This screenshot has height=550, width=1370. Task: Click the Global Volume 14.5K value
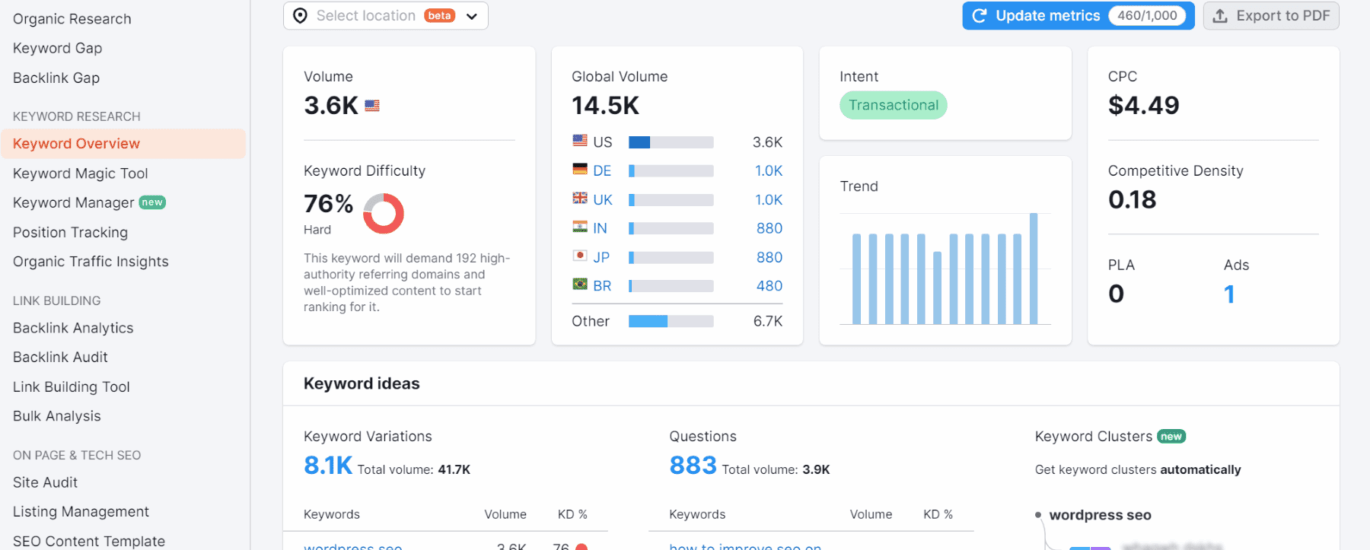(606, 106)
